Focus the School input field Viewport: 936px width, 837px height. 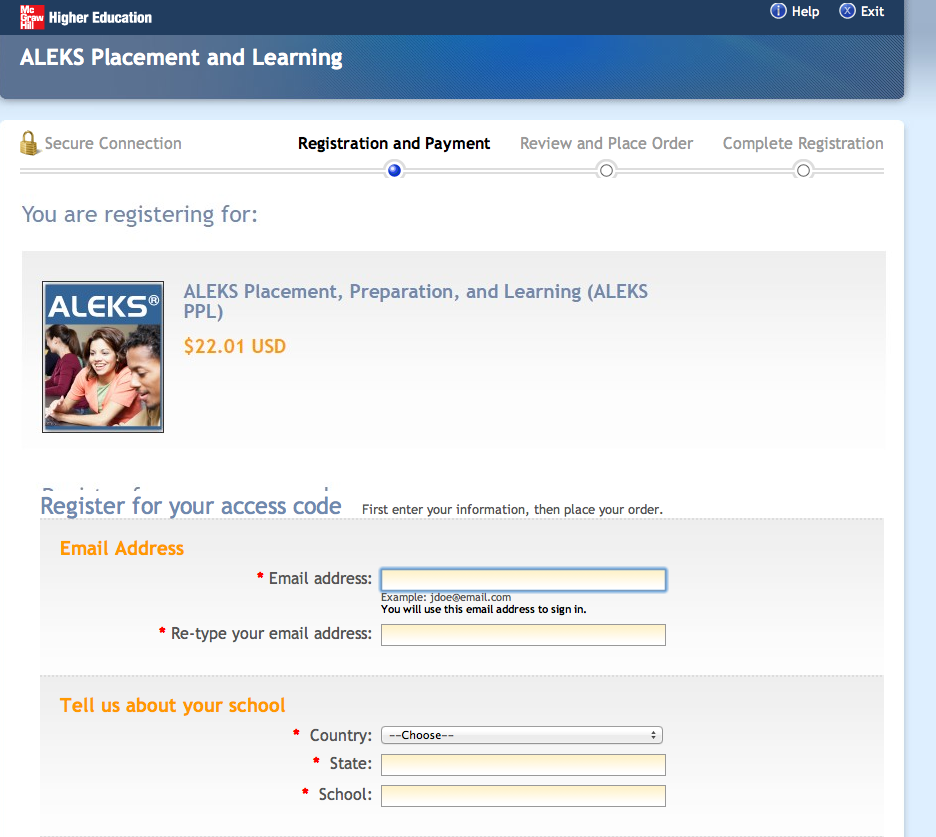coord(523,796)
